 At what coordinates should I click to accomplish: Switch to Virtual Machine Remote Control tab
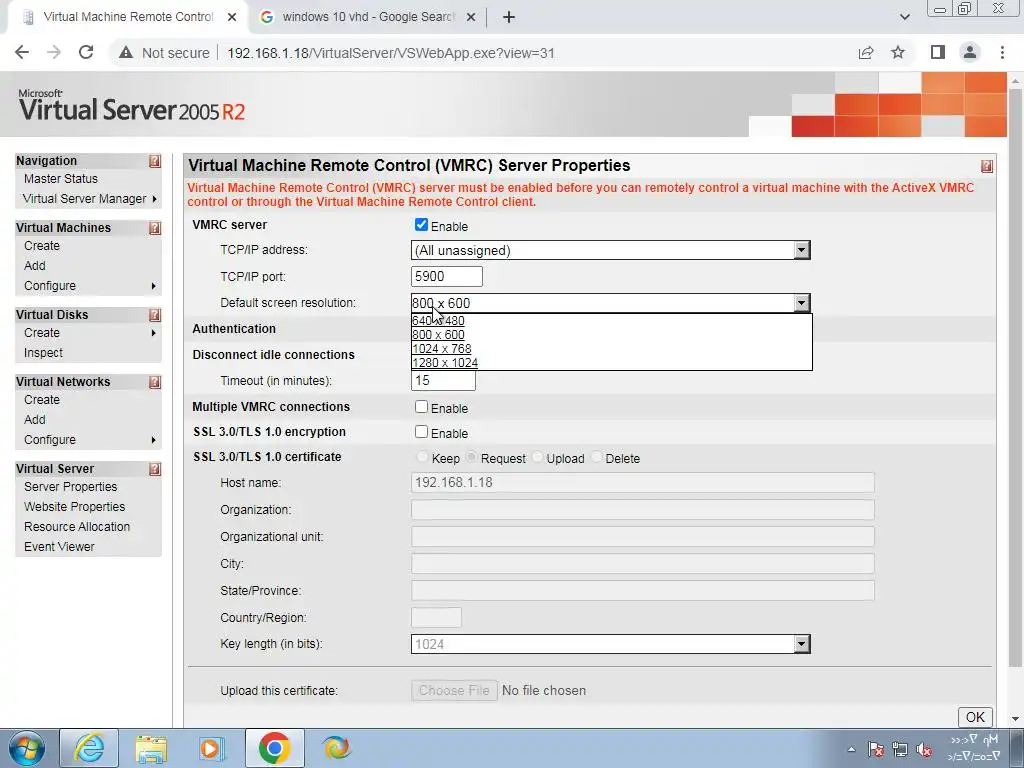coord(129,17)
